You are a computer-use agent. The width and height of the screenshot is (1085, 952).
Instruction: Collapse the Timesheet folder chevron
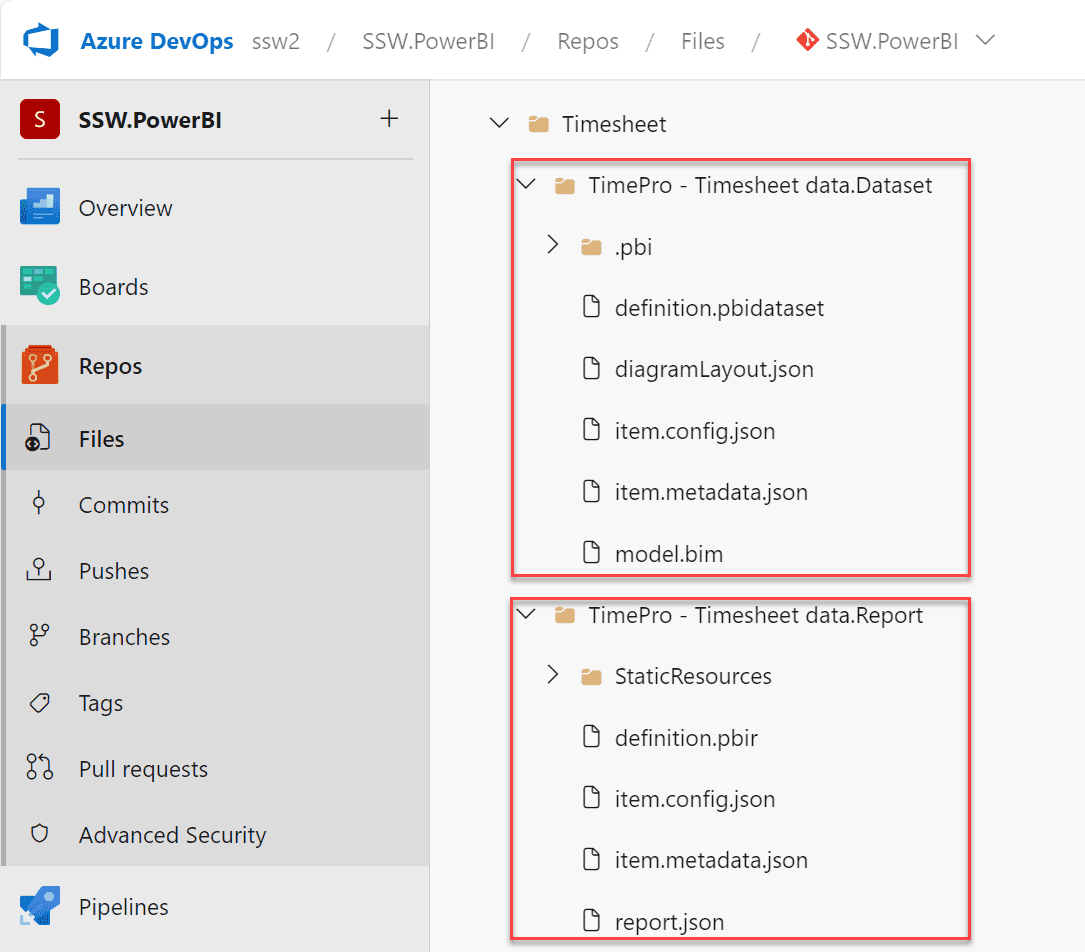click(498, 124)
